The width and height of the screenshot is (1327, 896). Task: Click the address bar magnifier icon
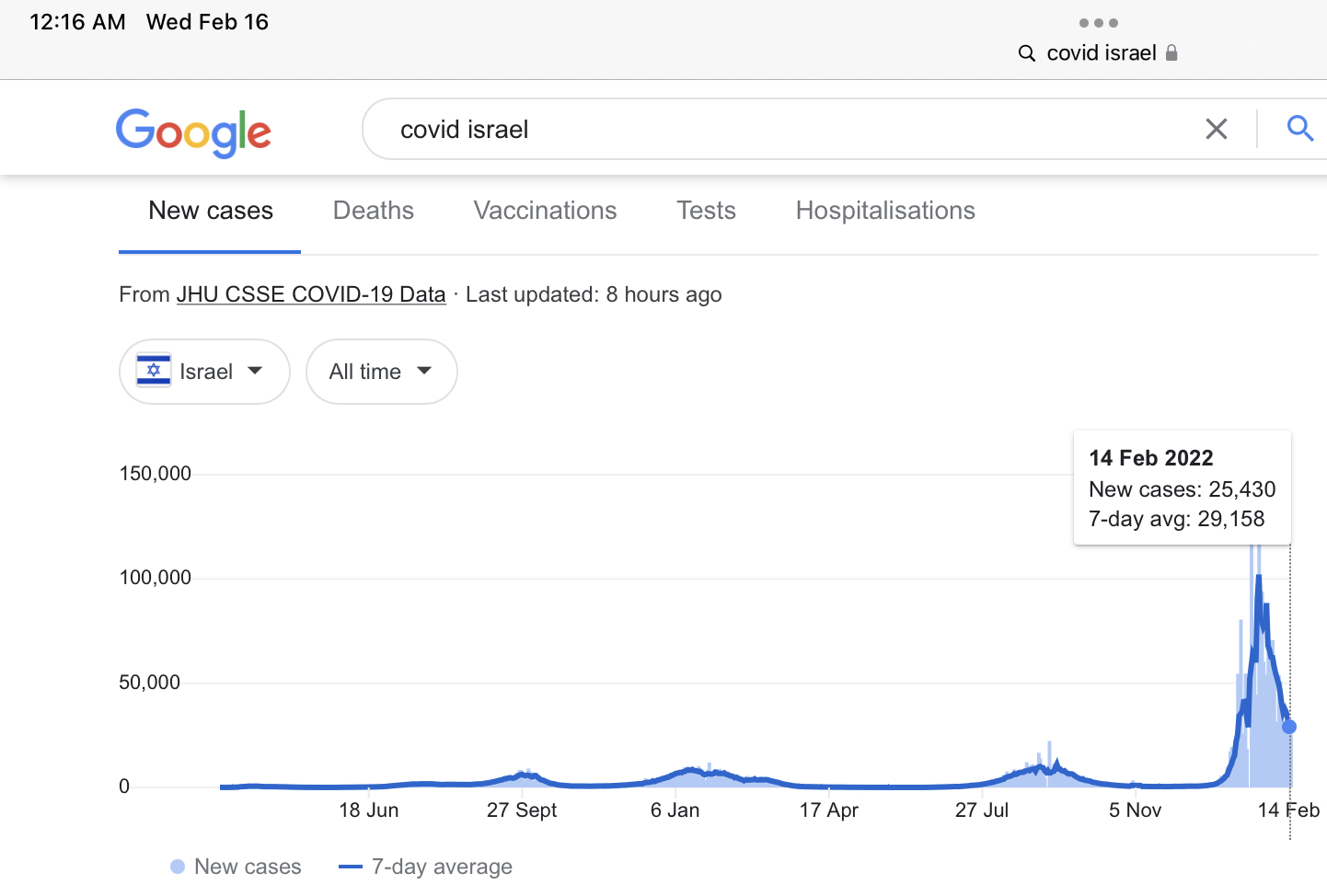click(x=1027, y=53)
